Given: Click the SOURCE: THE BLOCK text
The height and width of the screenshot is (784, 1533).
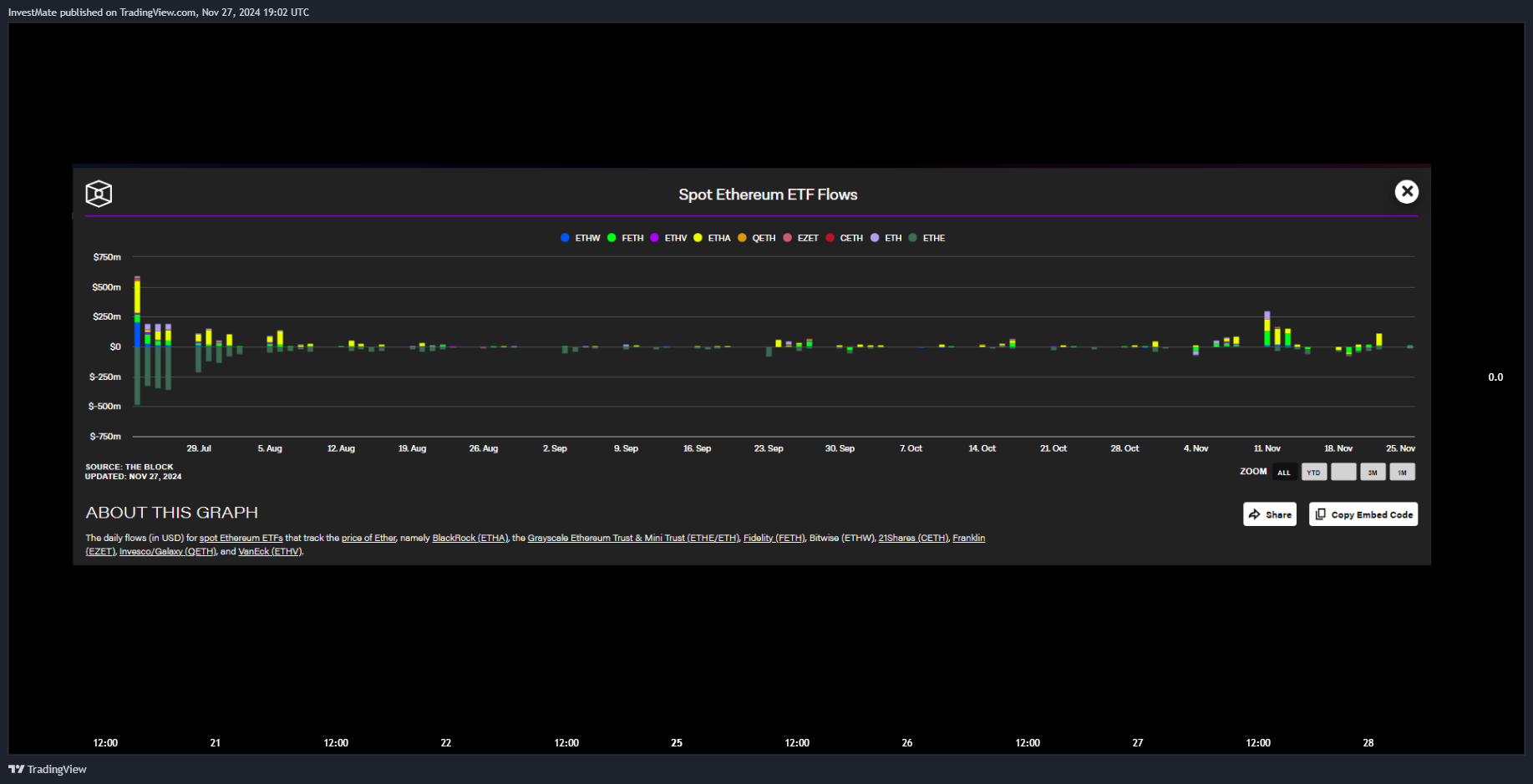Looking at the screenshot, I should pos(129,467).
